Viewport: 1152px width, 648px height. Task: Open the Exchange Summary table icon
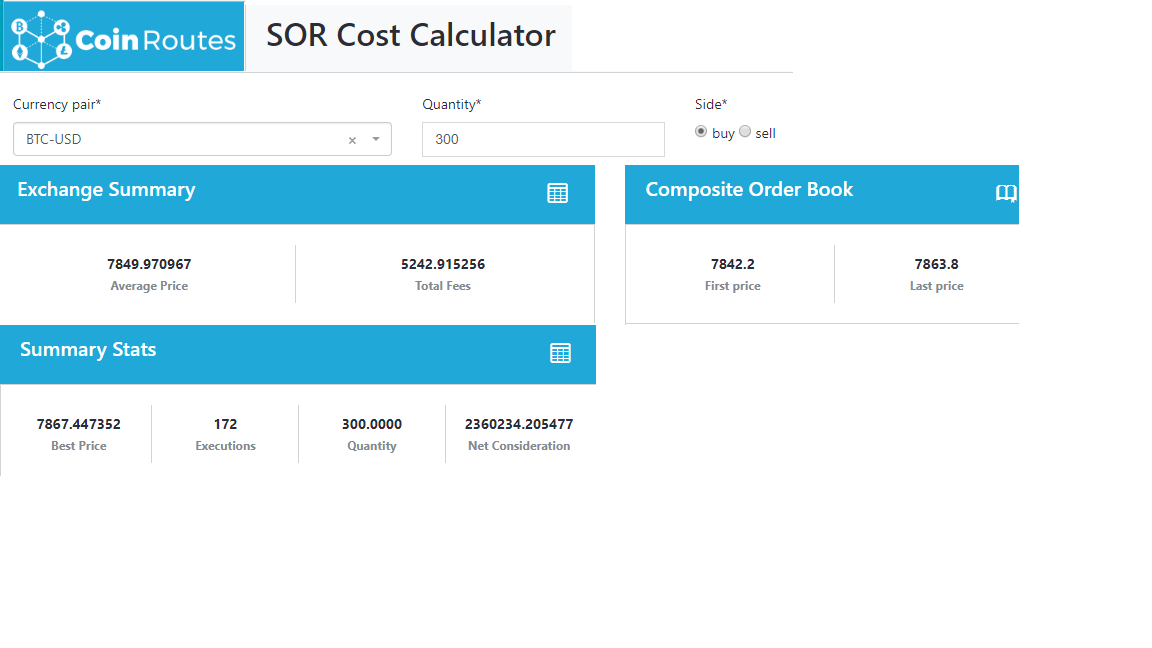pos(558,193)
